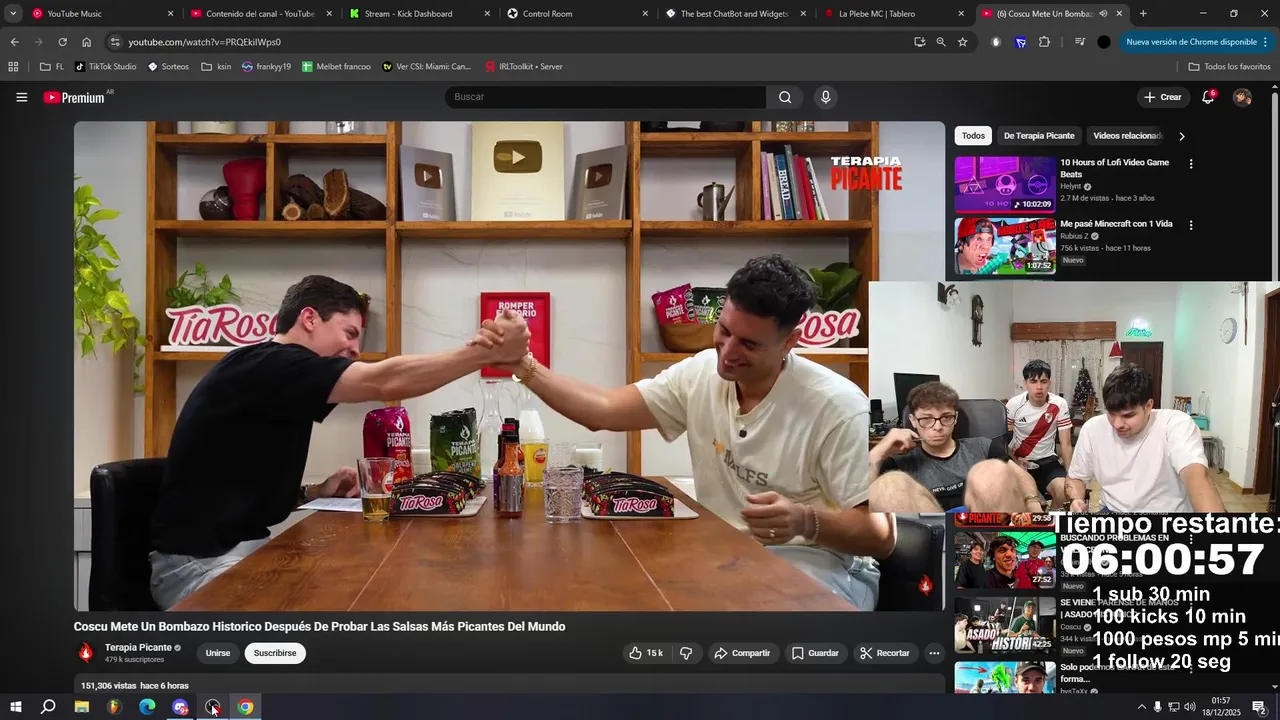Click the install app icon in address bar
The image size is (1280, 720).
point(919,42)
